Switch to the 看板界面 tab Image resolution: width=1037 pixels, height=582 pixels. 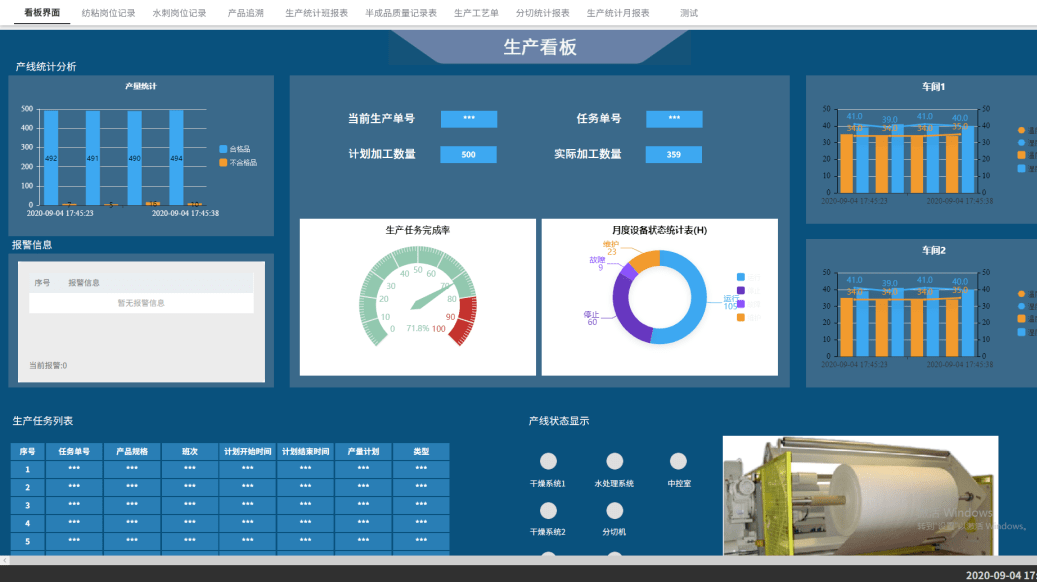click(x=42, y=13)
